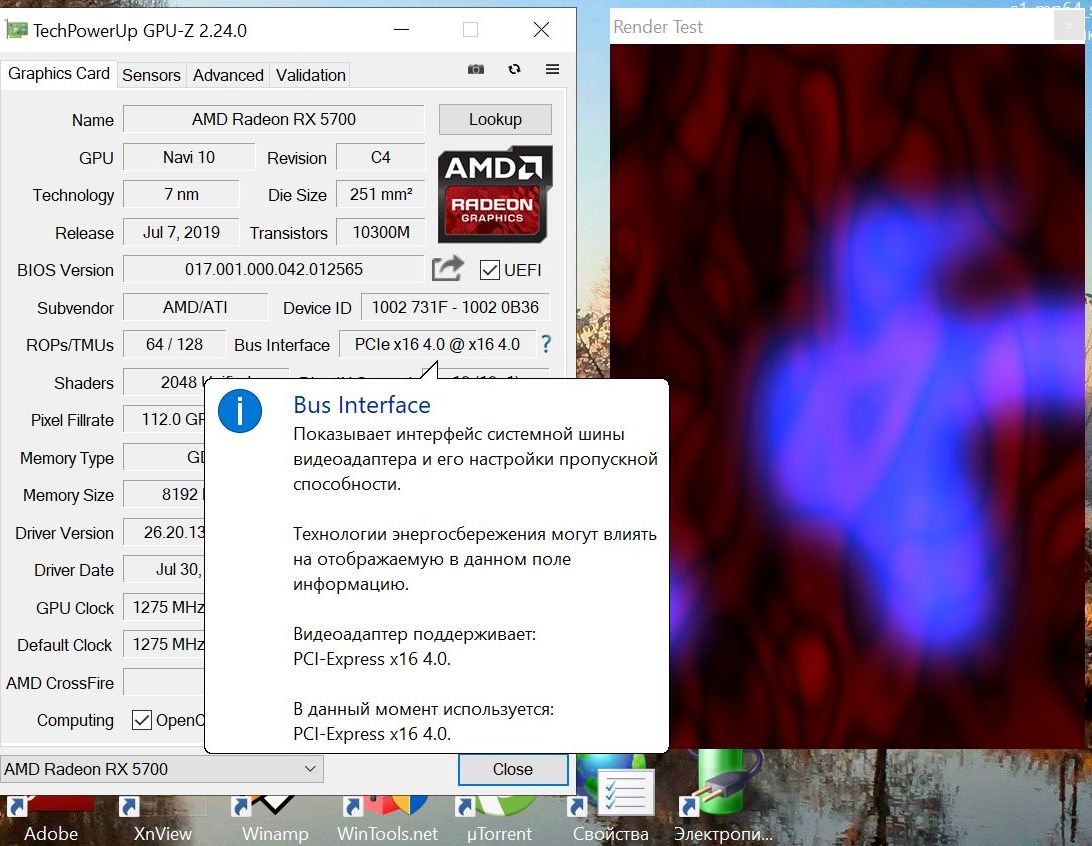Switch to the Sensors tab
Image resolution: width=1092 pixels, height=846 pixels.
[x=151, y=75]
